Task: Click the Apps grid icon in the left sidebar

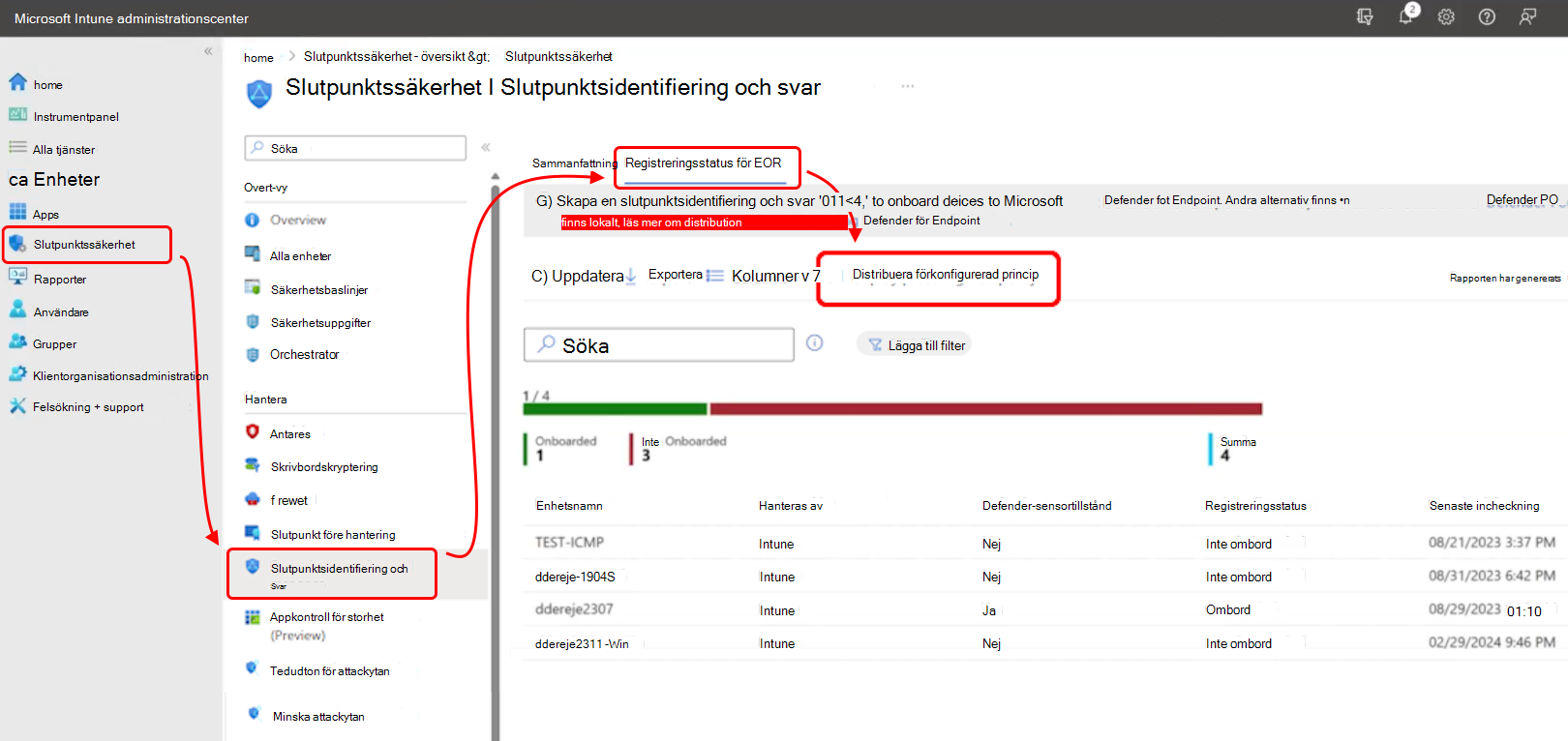Action: pos(17,212)
